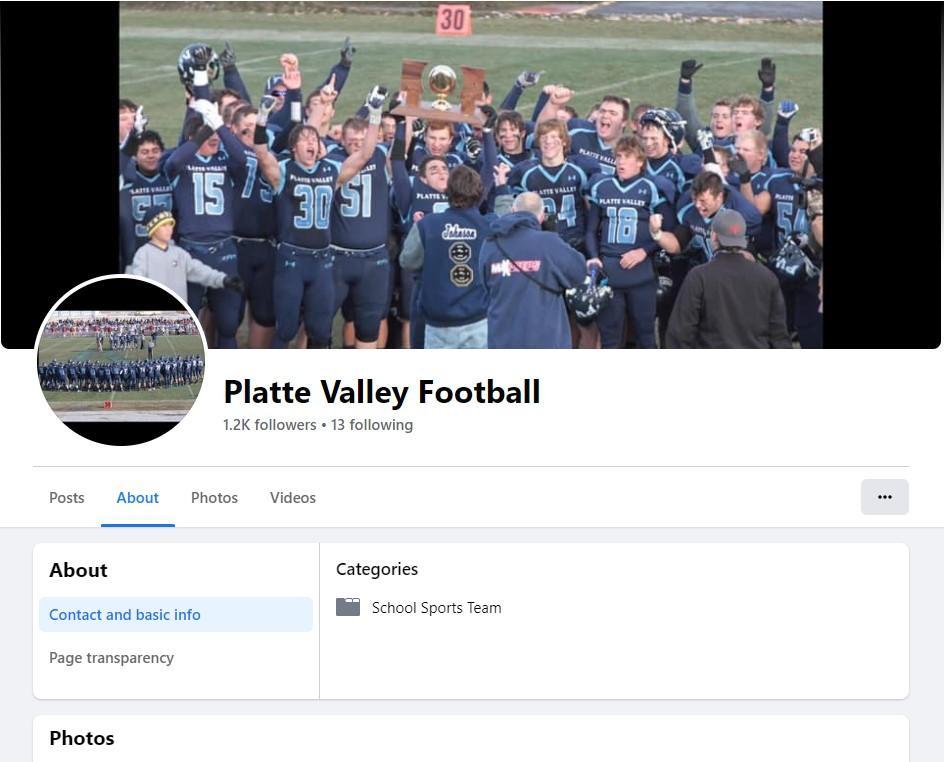944x762 pixels.
Task: Open the circular profile picture
Action: click(122, 361)
